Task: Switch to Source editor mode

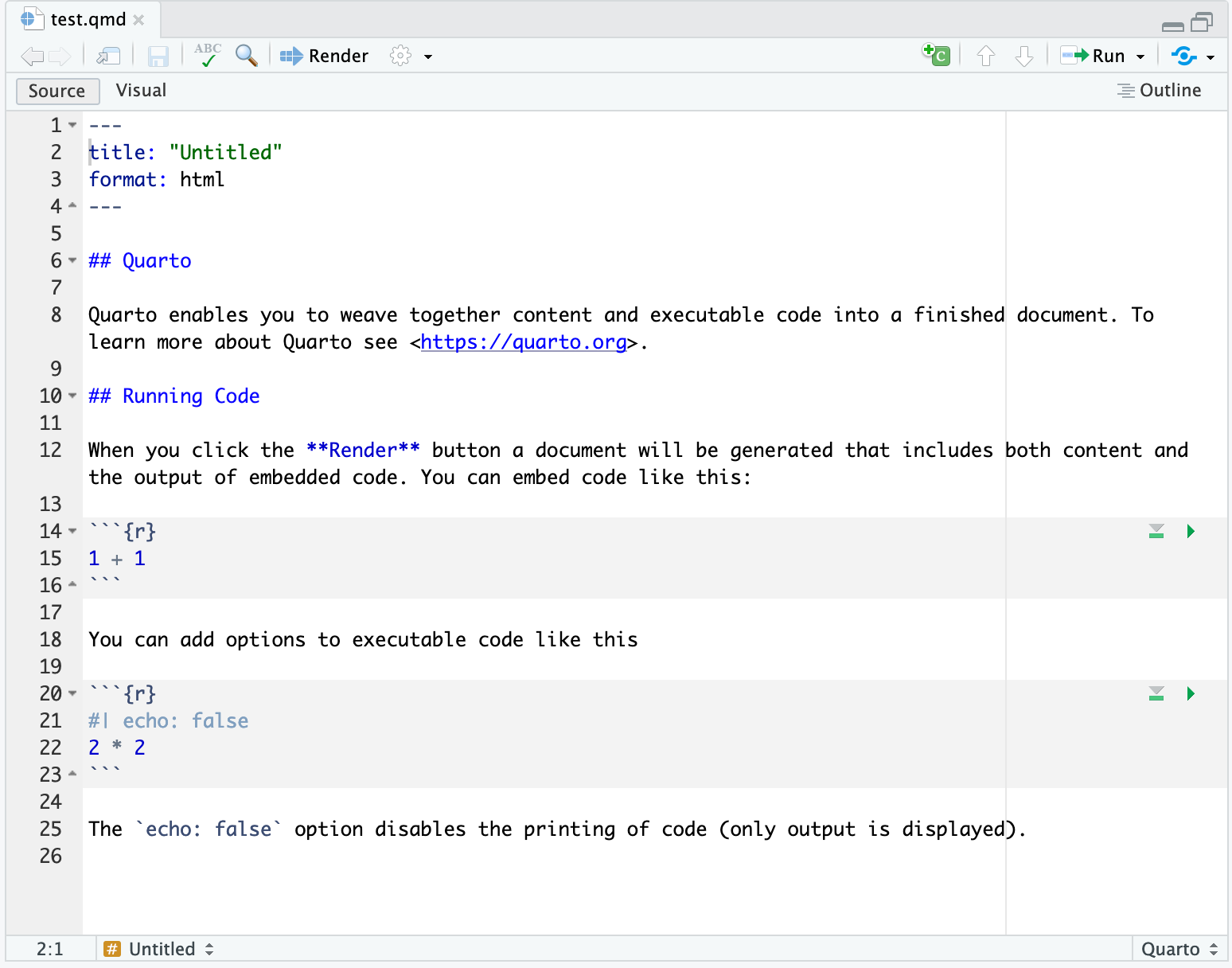Action: point(57,91)
